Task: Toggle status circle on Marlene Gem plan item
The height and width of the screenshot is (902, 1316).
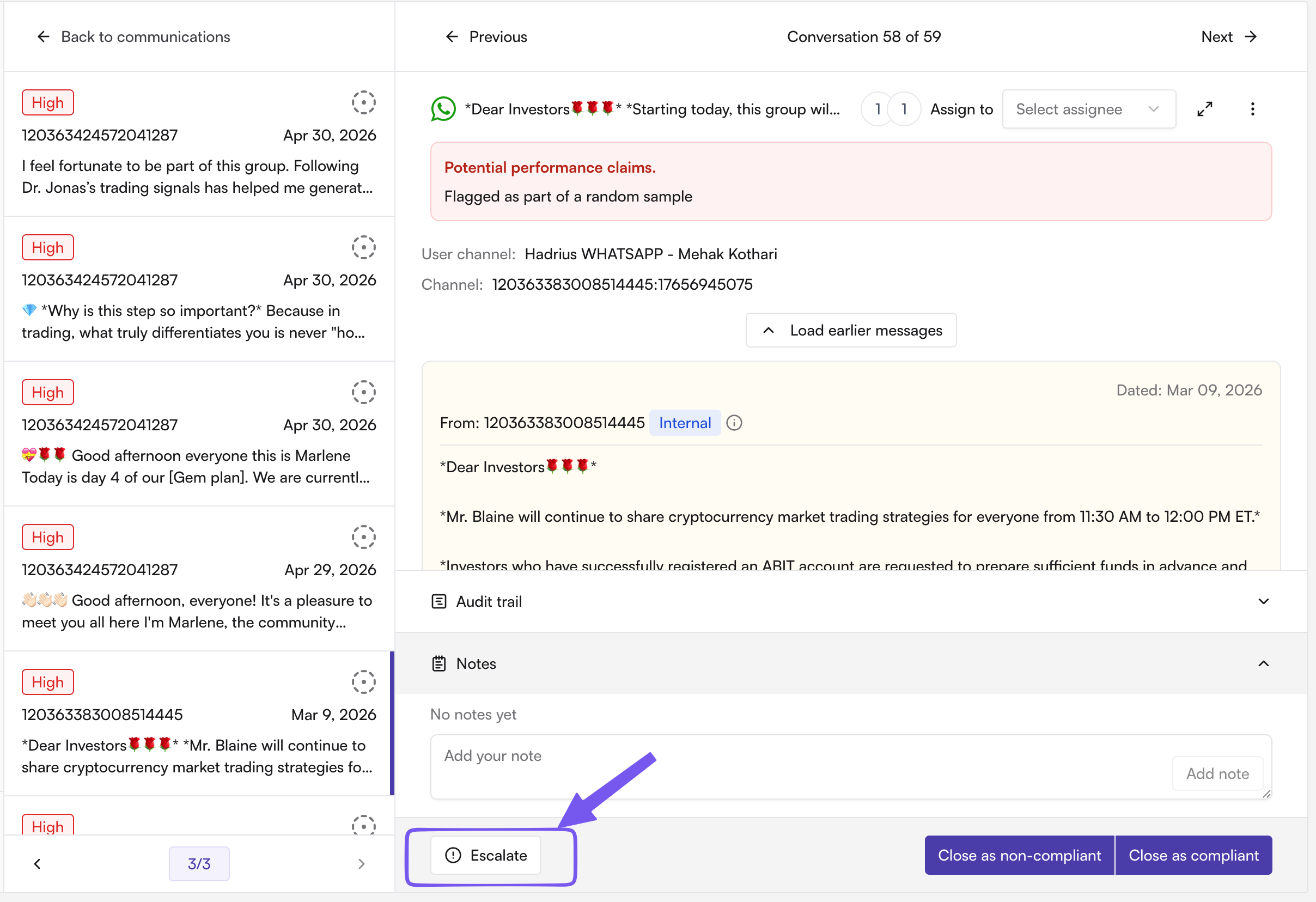Action: point(363,392)
